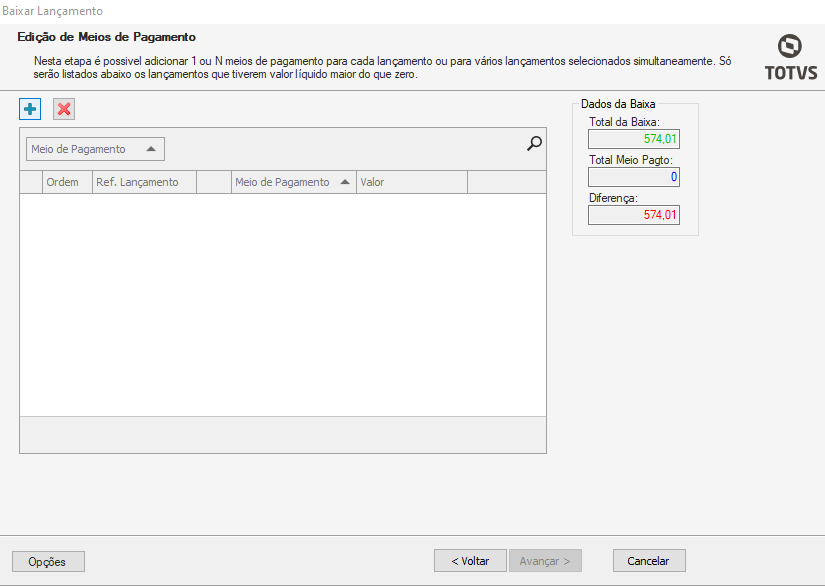
Task: Click the TOTVS logo
Action: pyautogui.click(x=790, y=57)
